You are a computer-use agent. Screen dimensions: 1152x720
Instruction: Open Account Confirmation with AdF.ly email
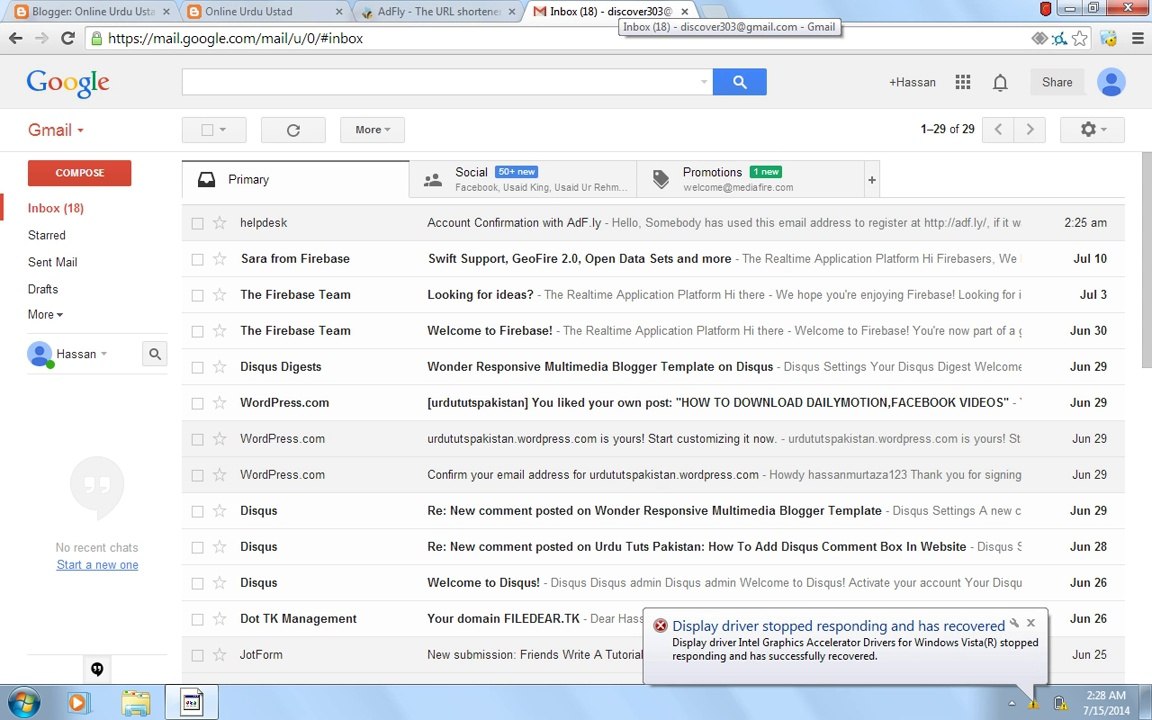[652, 223]
